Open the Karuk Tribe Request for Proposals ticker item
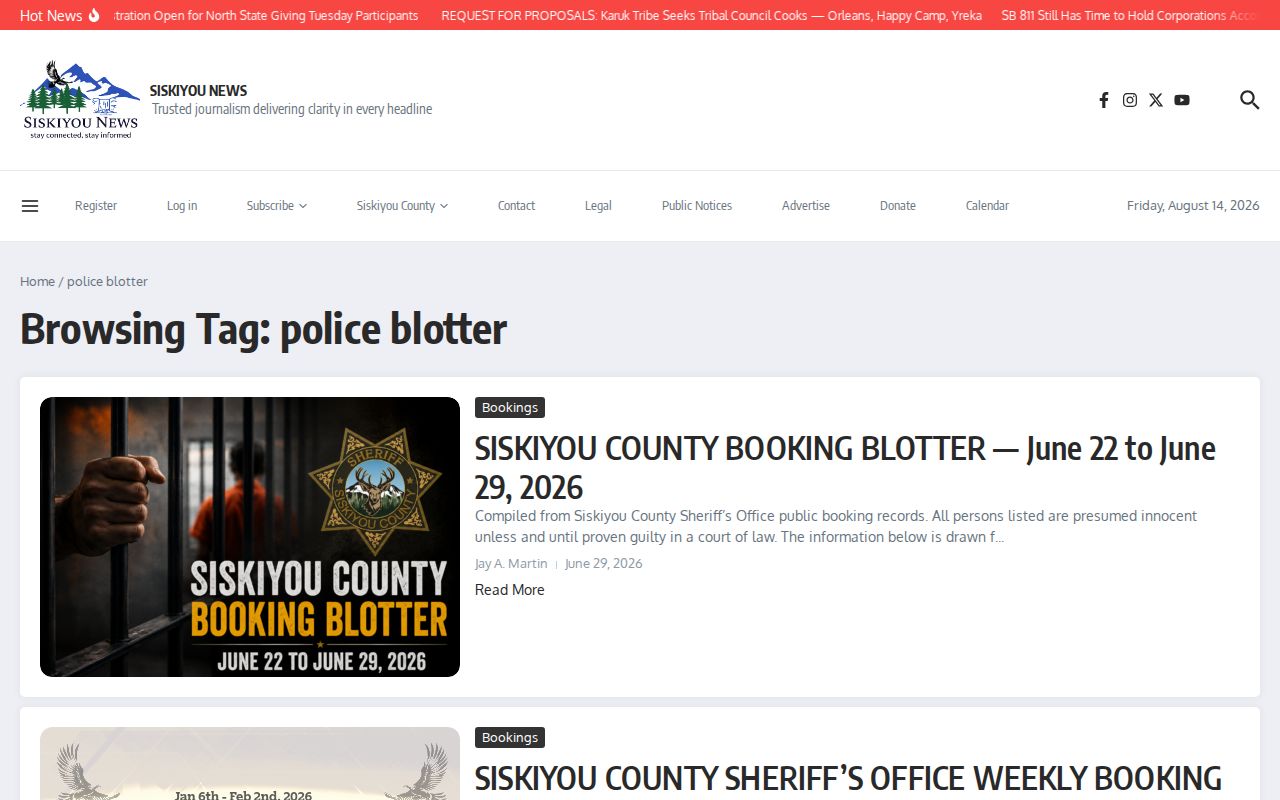1280x800 pixels. [x=711, y=15]
